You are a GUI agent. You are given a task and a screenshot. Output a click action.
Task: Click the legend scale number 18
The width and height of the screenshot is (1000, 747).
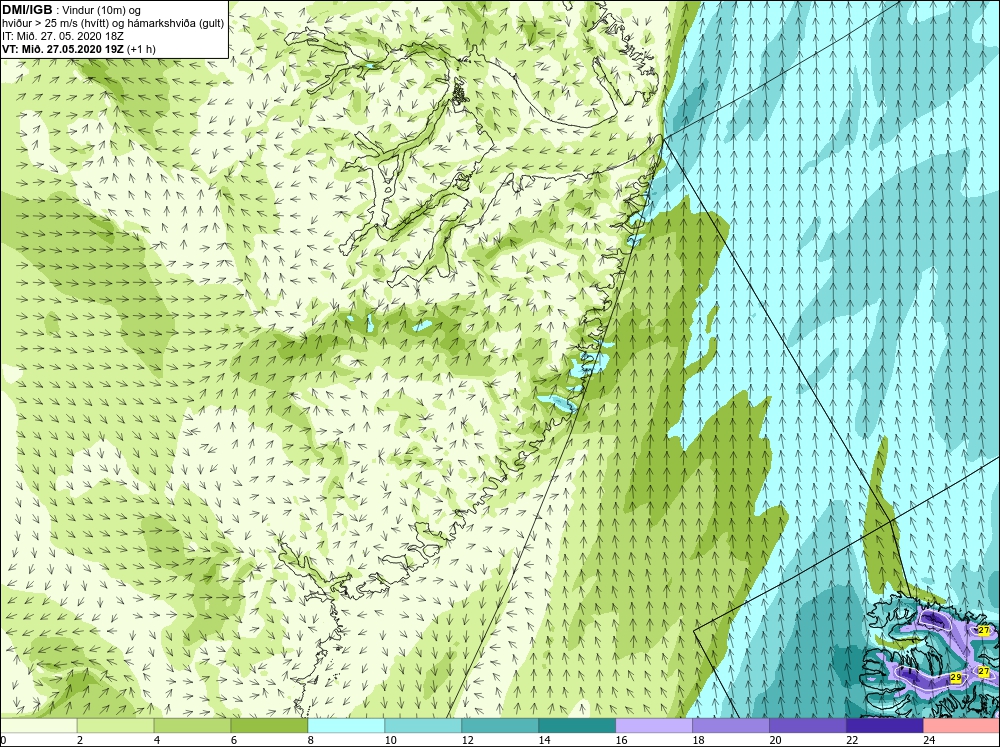point(698,740)
